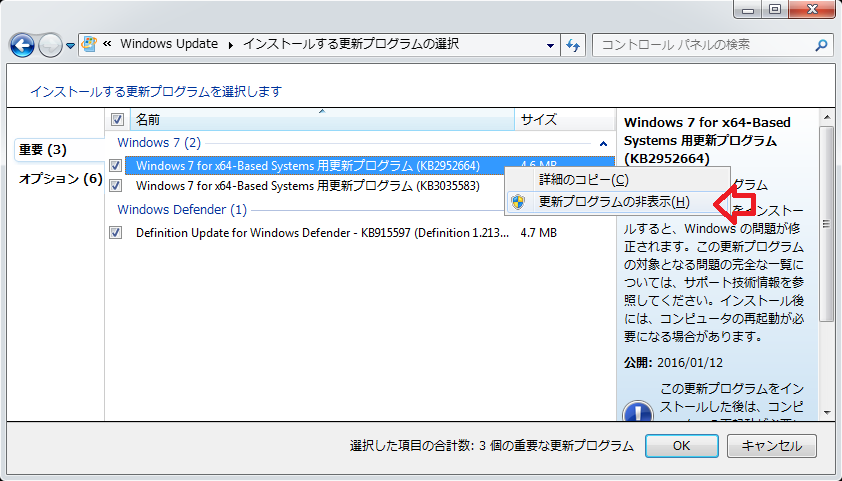This screenshot has width=842, height=481.
Task: Uncheck the KB3035583 update checkbox
Action: click(x=117, y=186)
